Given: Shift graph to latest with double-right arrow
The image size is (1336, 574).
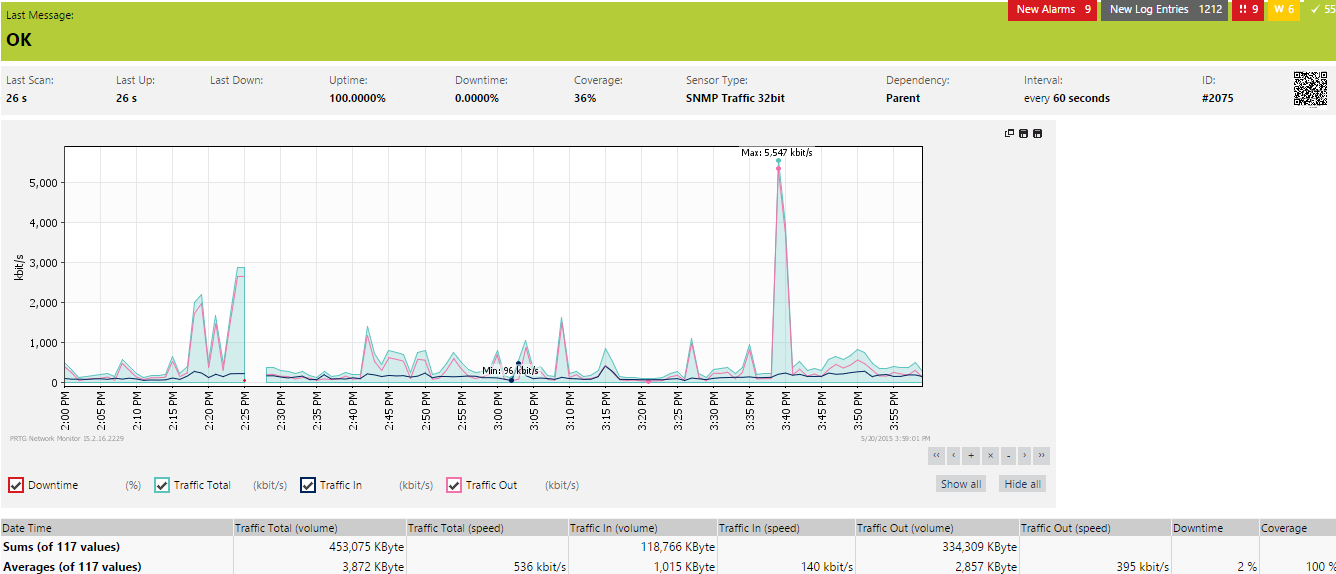Looking at the screenshot, I should coord(1042,456).
